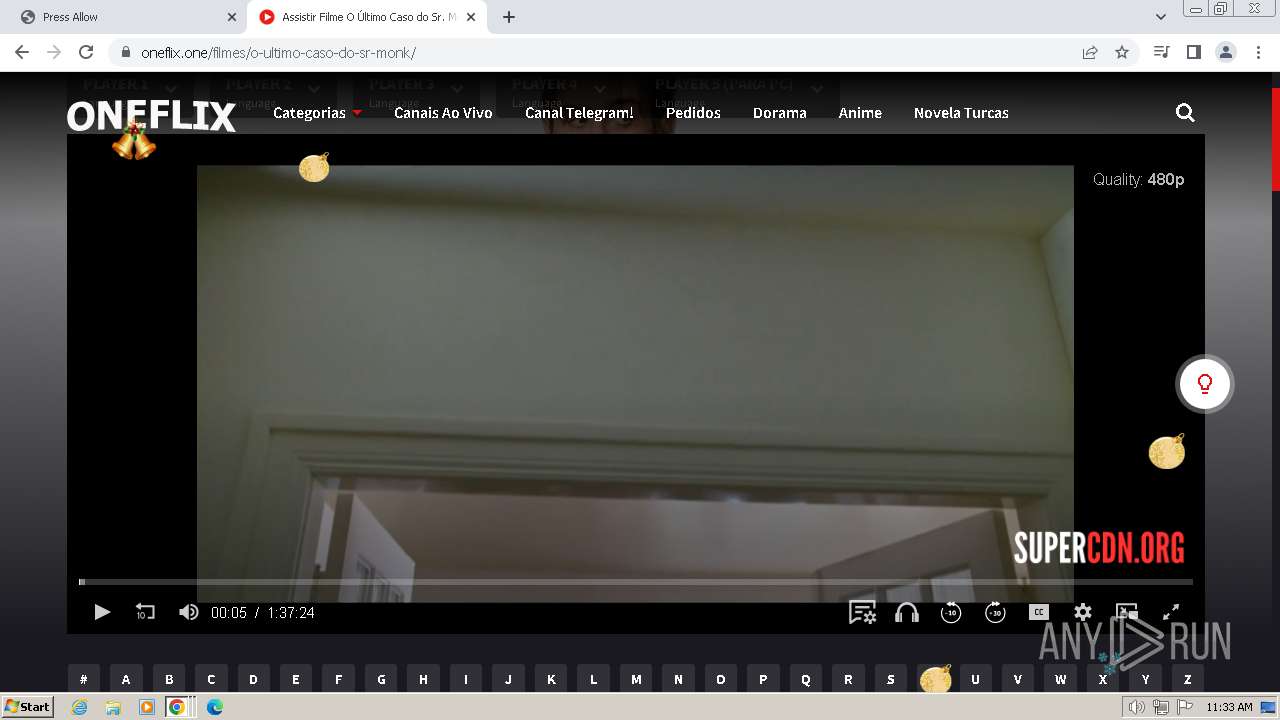The image size is (1280, 720).
Task: Open Windows Start menu
Action: pos(28,707)
